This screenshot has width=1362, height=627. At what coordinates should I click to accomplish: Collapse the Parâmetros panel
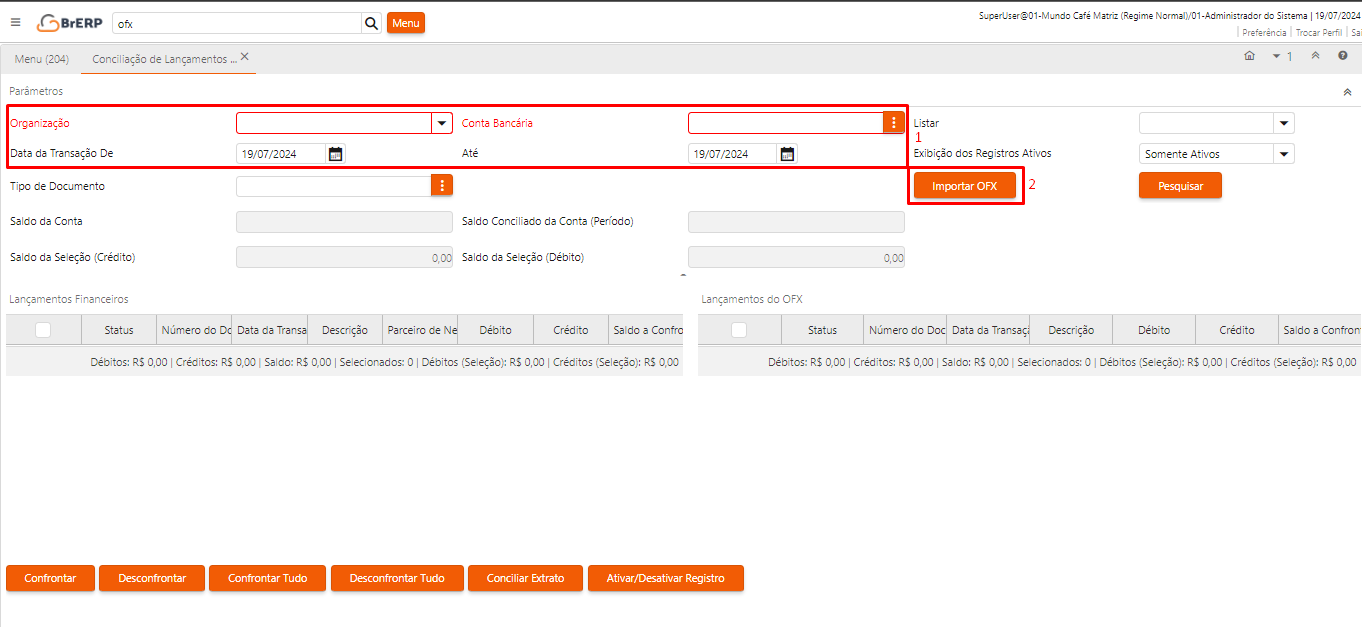point(1347,92)
